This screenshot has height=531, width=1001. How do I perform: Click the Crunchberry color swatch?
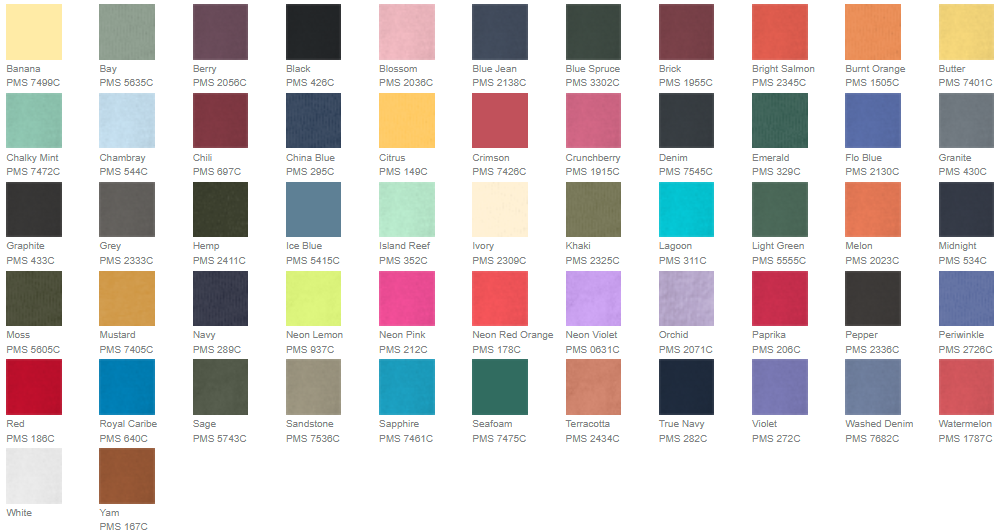(x=594, y=121)
